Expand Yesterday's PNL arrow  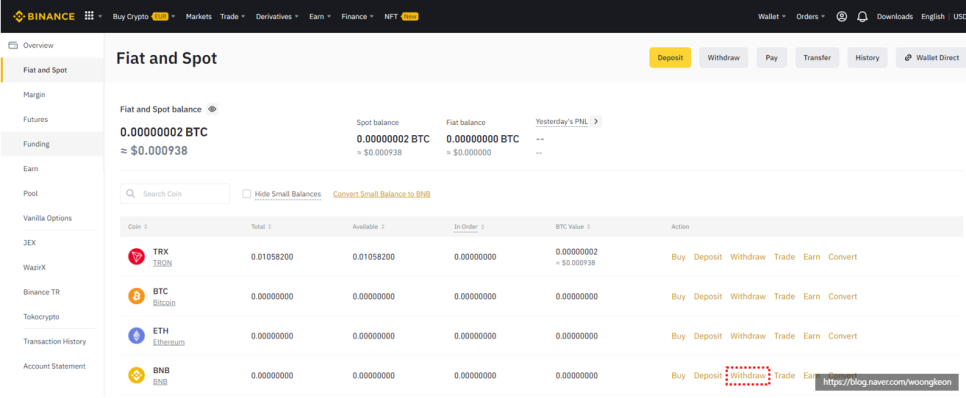coord(596,121)
